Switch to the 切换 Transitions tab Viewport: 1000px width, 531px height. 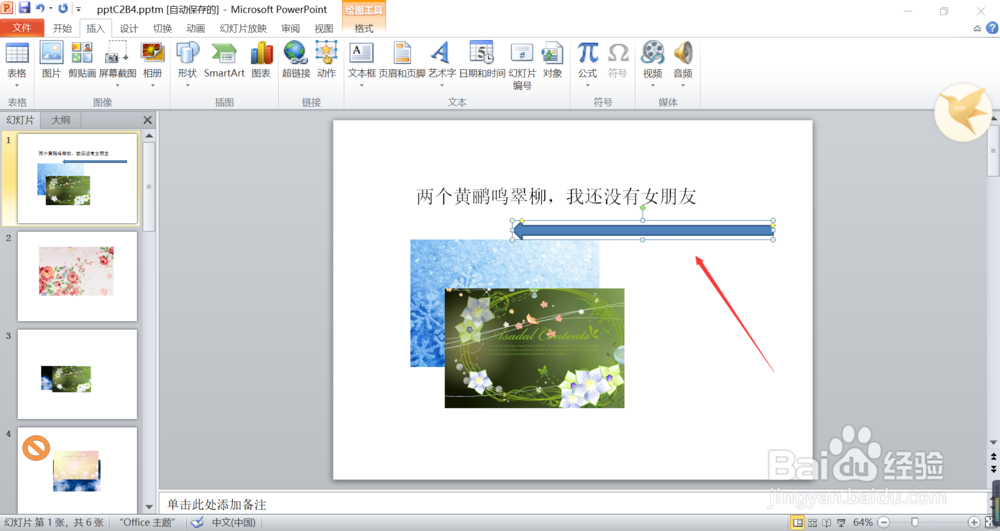162,28
